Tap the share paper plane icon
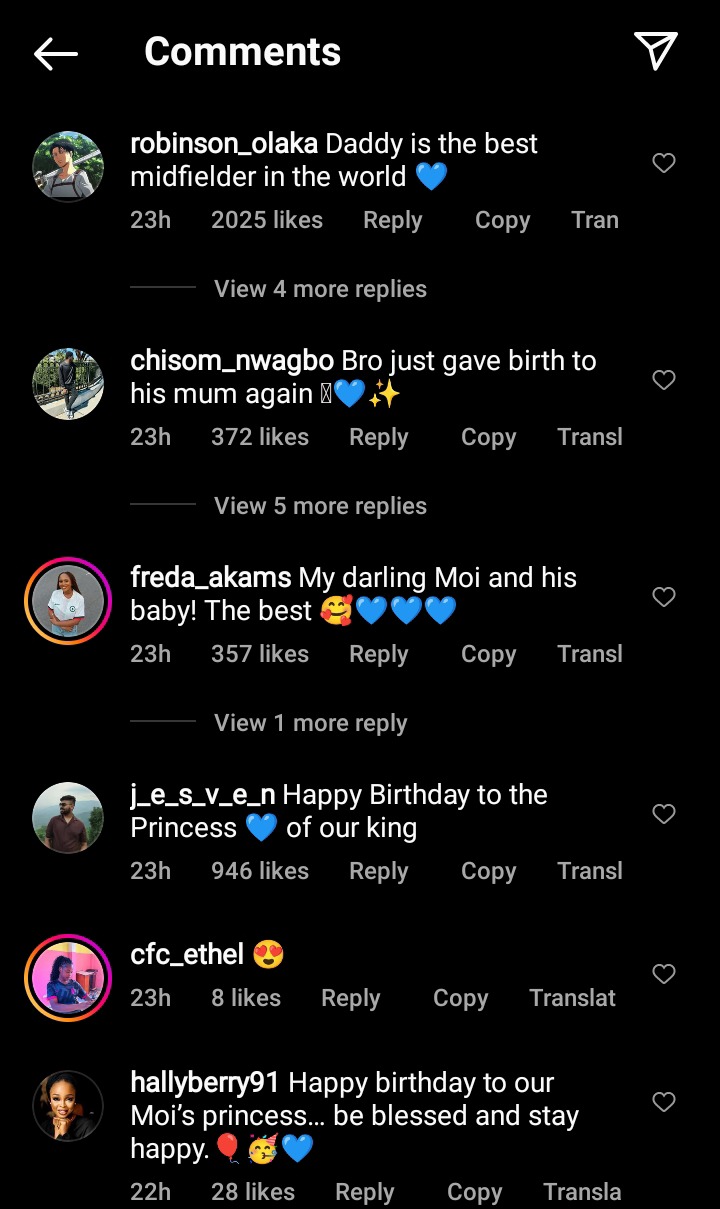This screenshot has width=720, height=1209. [656, 51]
